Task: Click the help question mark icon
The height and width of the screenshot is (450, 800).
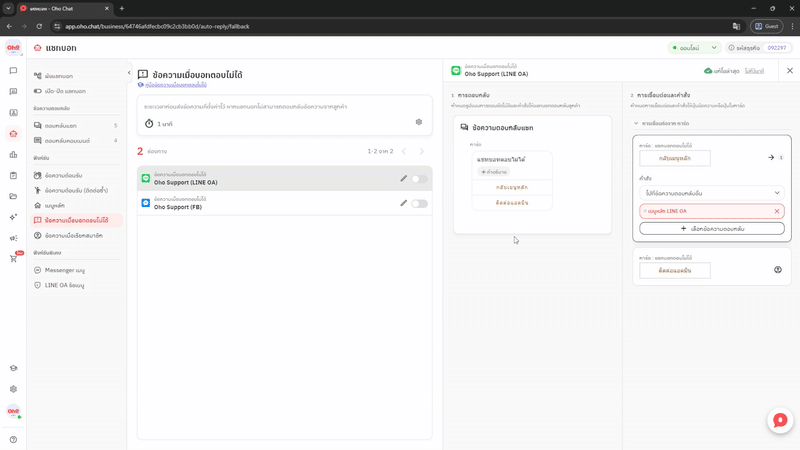Action: point(13,439)
